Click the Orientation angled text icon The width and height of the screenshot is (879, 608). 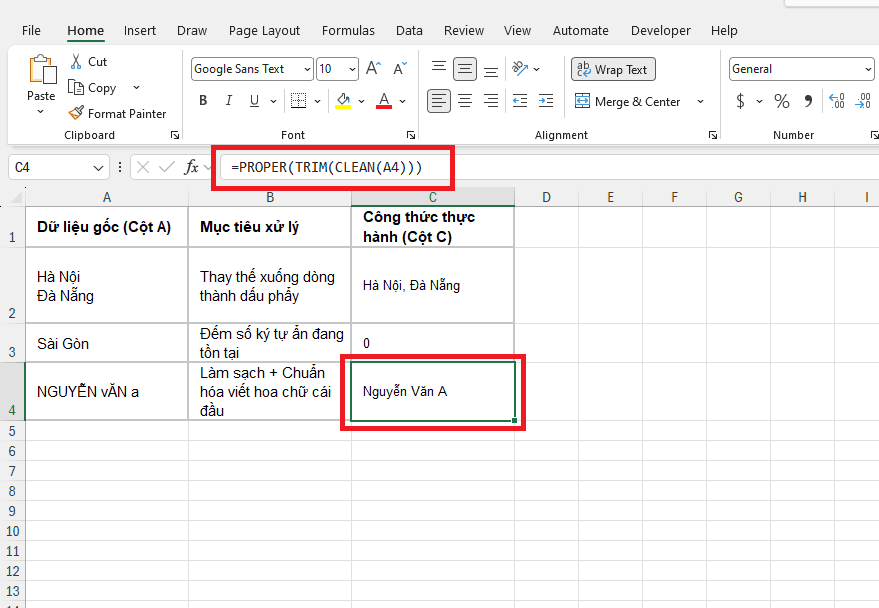click(520, 68)
